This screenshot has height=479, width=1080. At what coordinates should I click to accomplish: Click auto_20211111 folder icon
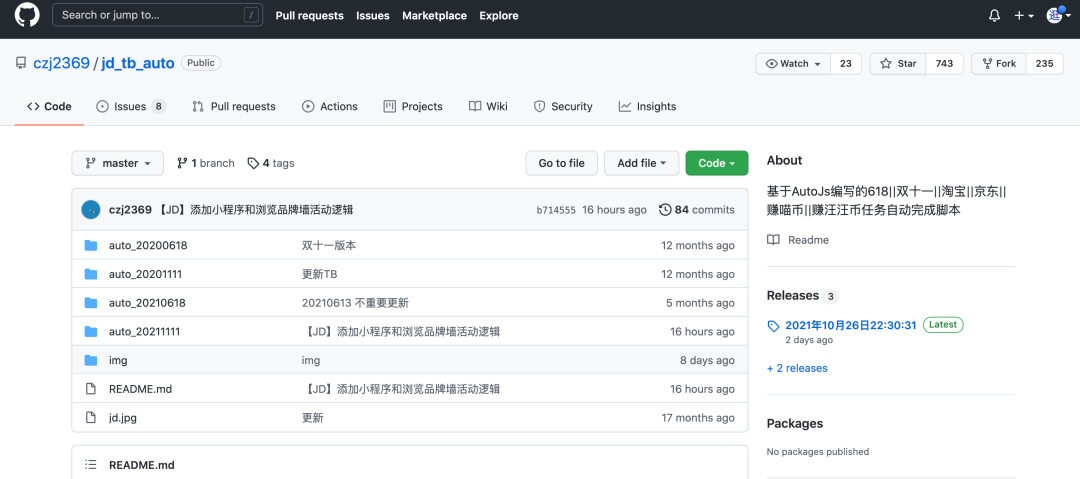pyautogui.click(x=91, y=332)
